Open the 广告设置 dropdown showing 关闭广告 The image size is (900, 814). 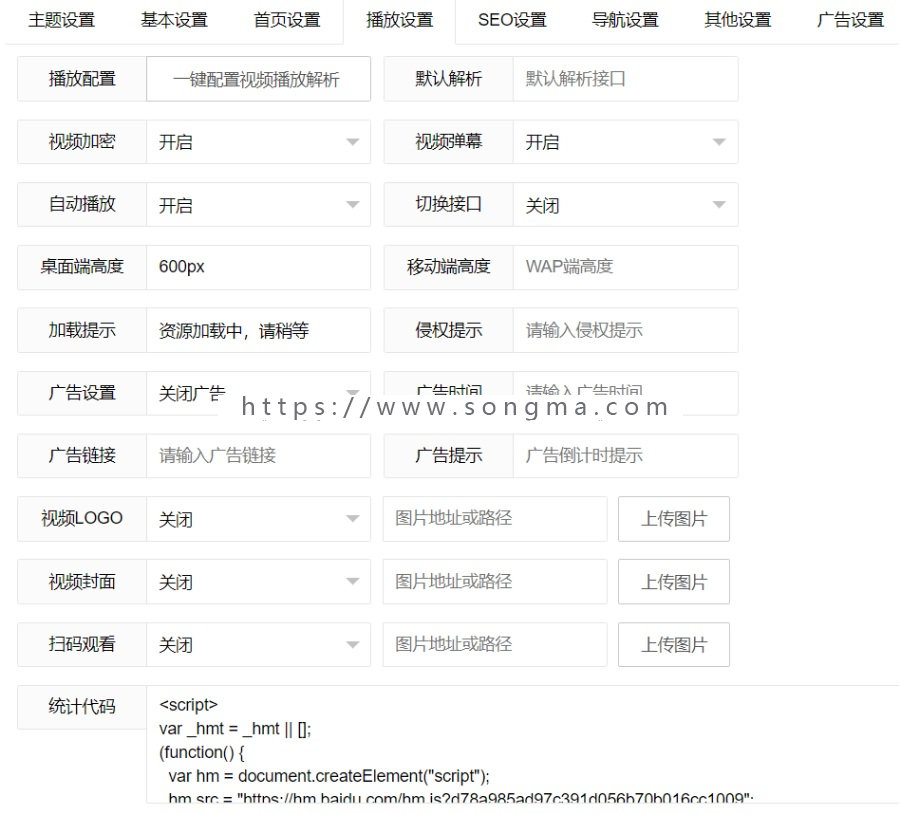point(258,393)
